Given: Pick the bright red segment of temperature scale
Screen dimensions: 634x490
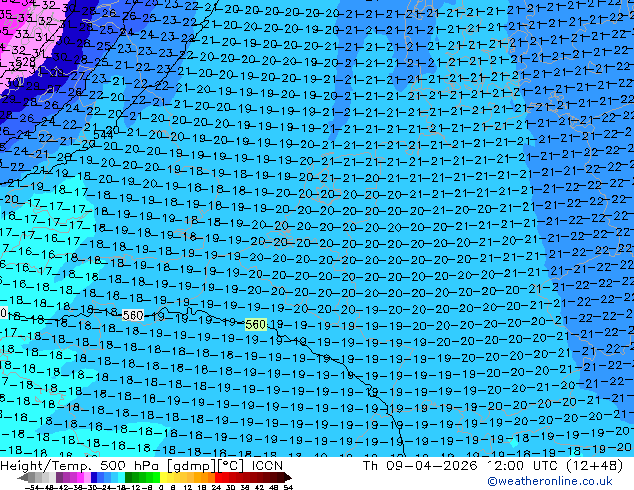Looking at the screenshot, I should click(x=218, y=477).
